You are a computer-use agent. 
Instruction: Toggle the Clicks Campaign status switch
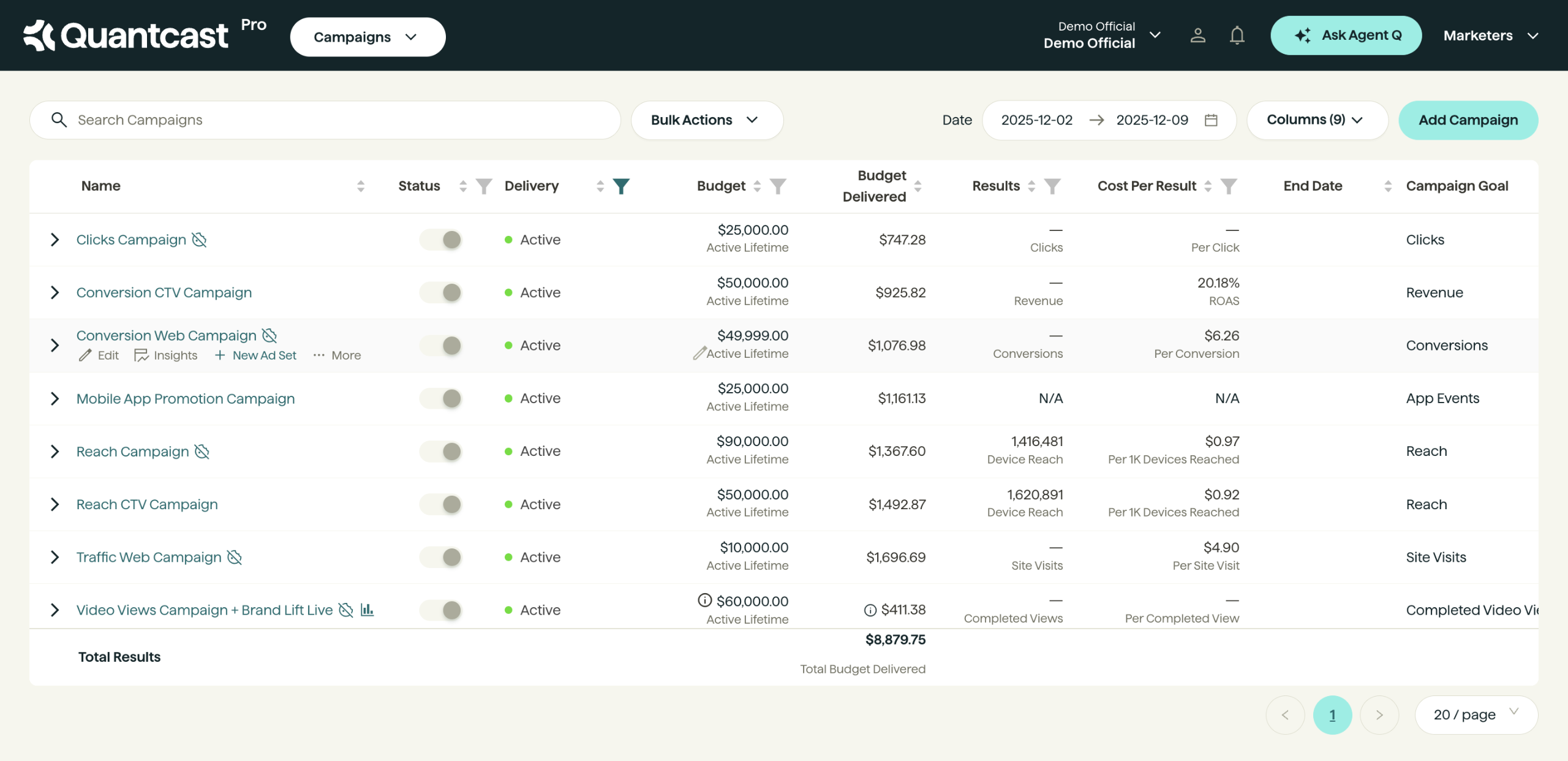(x=441, y=240)
